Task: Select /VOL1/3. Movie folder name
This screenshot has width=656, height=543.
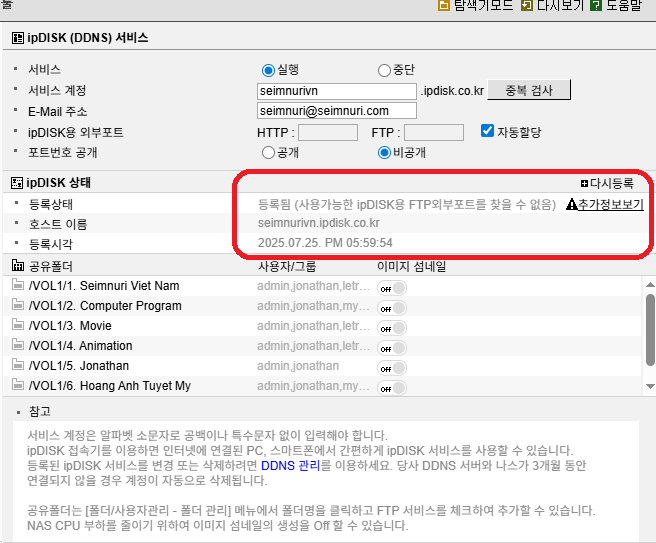Action: click(x=70, y=326)
